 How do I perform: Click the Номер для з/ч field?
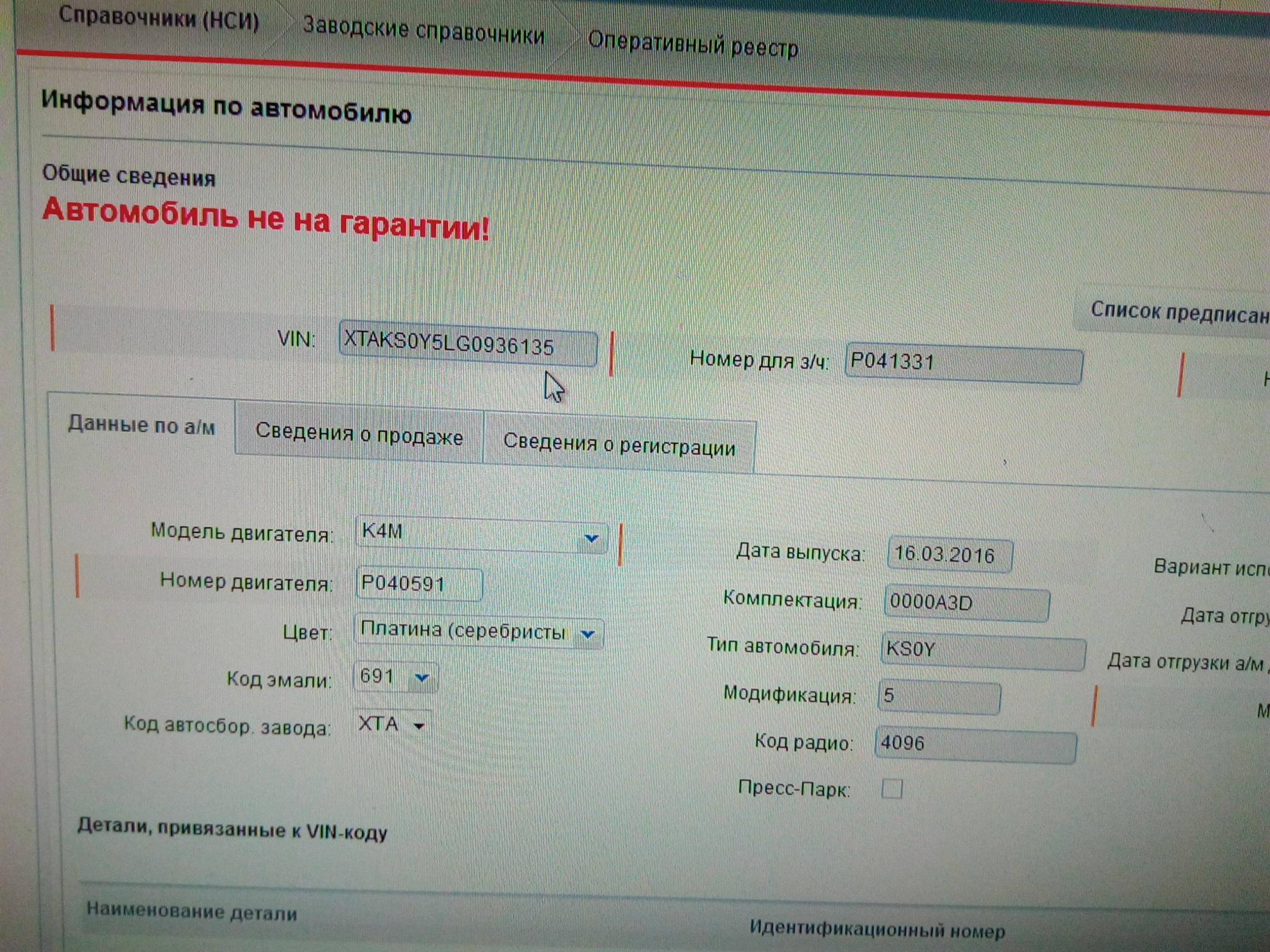pyautogui.click(x=963, y=365)
